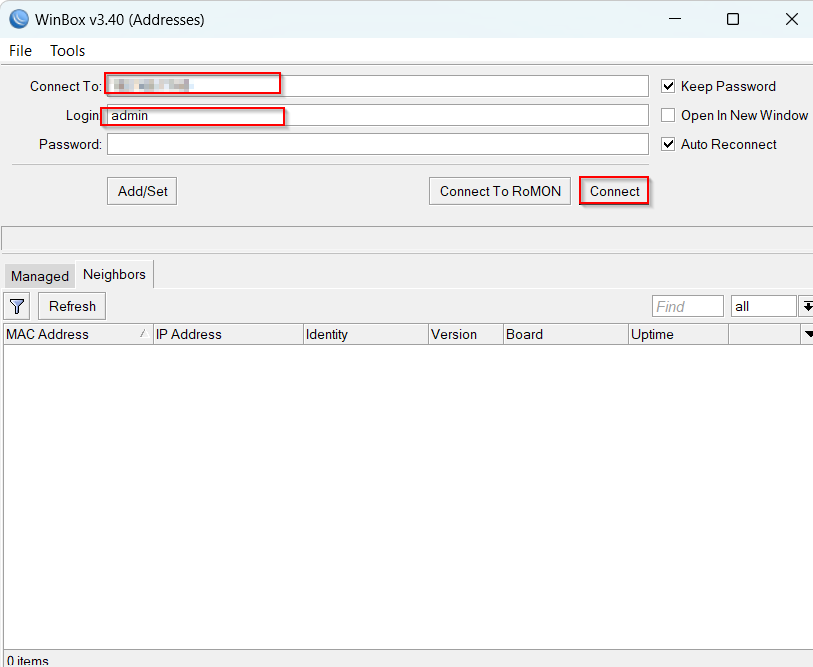Close the WinBox window
This screenshot has width=813, height=667.
(x=791, y=19)
